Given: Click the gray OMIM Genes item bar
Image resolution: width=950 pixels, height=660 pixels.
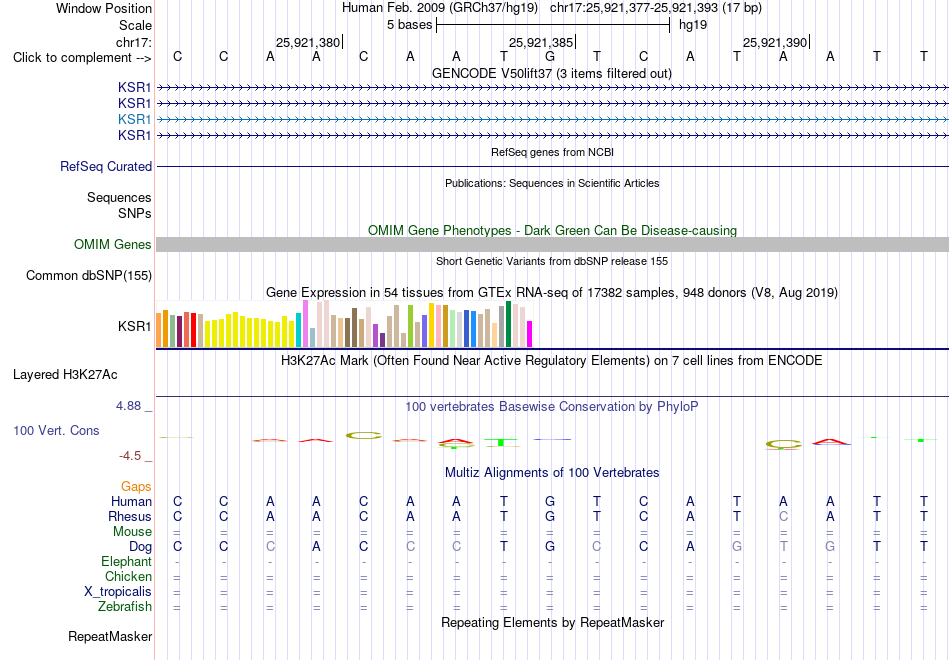Looking at the screenshot, I should 552,244.
